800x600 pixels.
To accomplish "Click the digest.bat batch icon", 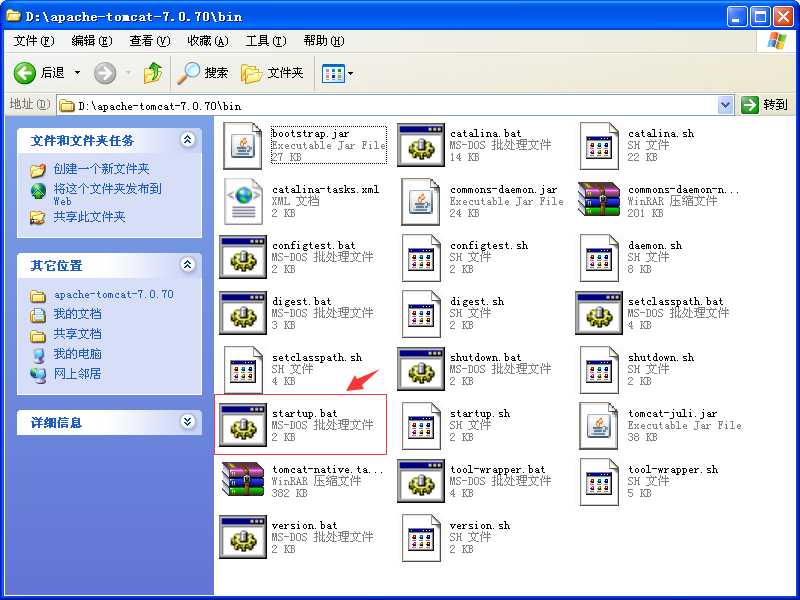I will pyautogui.click(x=243, y=313).
